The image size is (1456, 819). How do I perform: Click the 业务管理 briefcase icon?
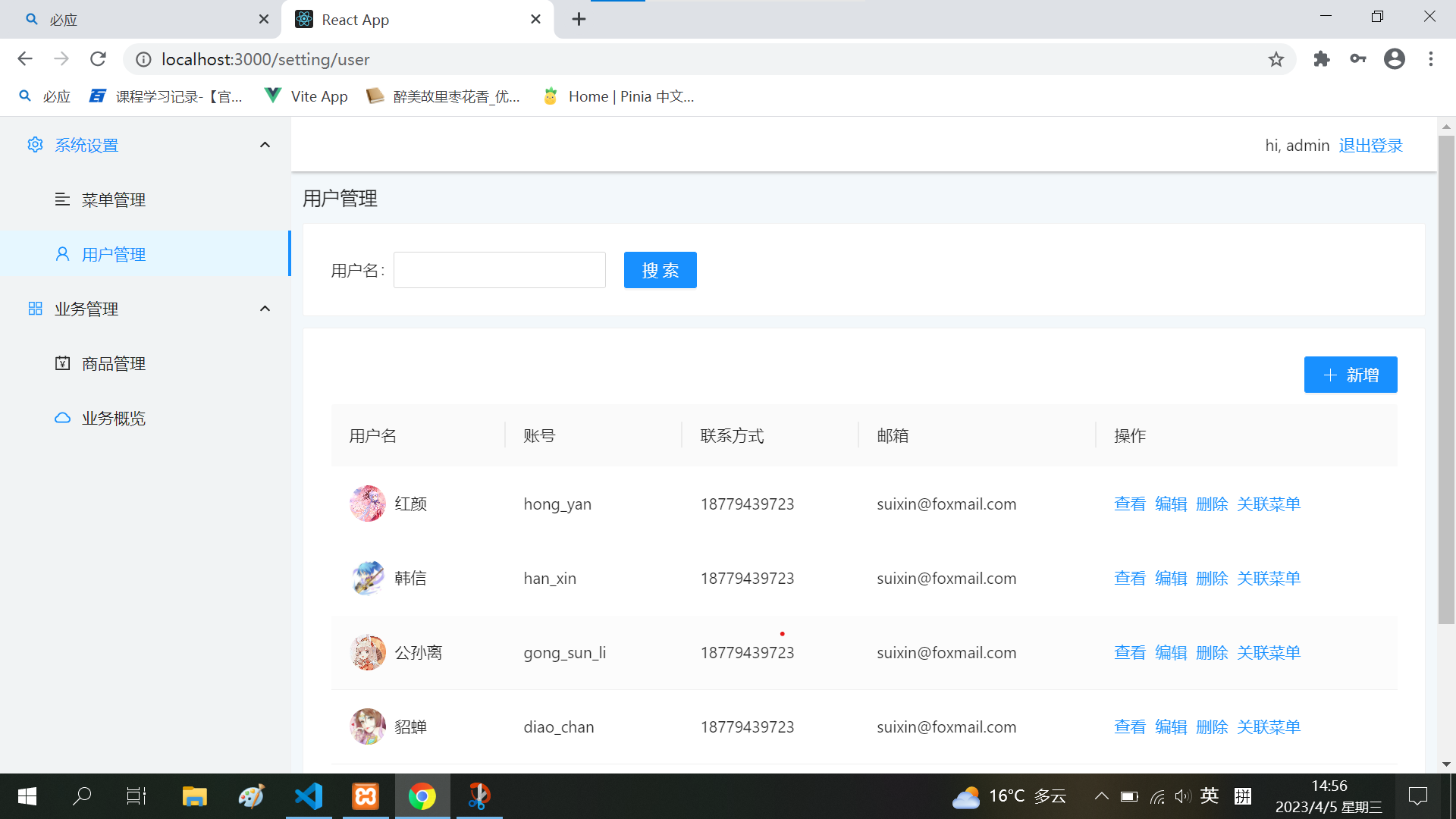coord(35,308)
